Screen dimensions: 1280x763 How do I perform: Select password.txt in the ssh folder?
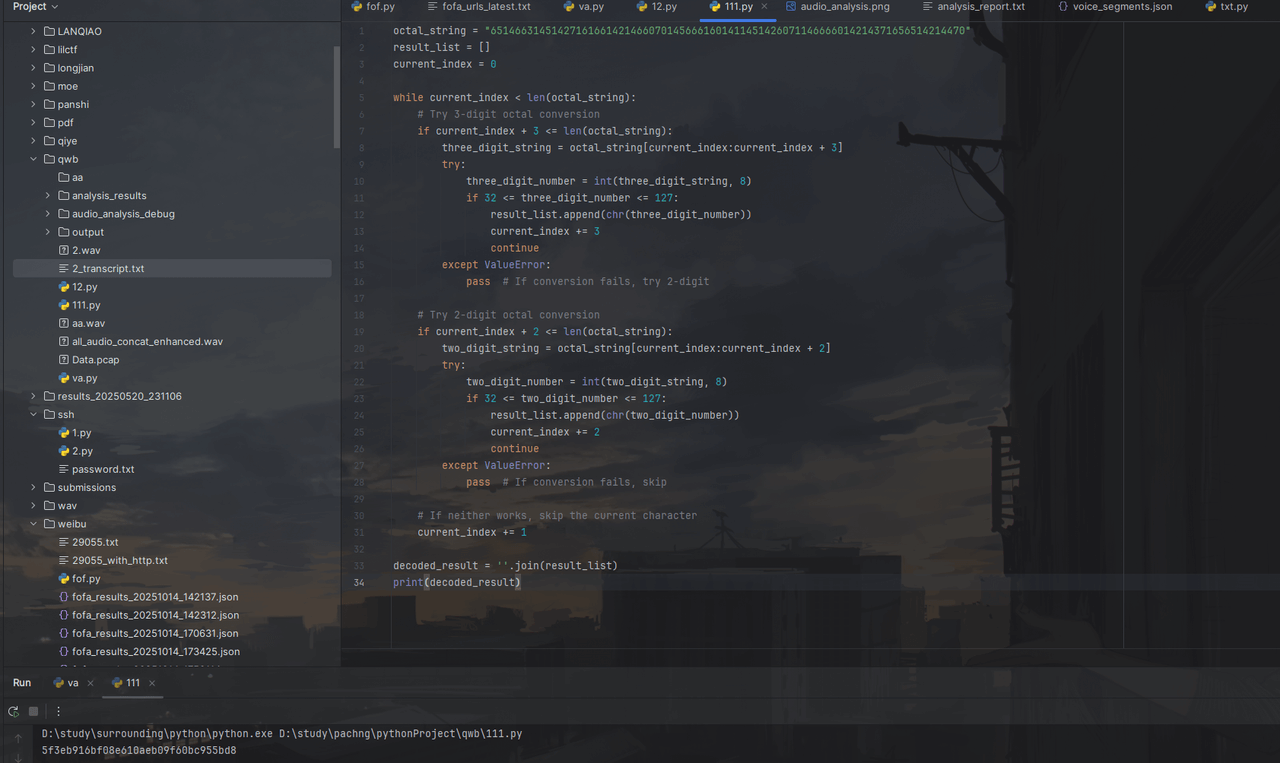102,469
